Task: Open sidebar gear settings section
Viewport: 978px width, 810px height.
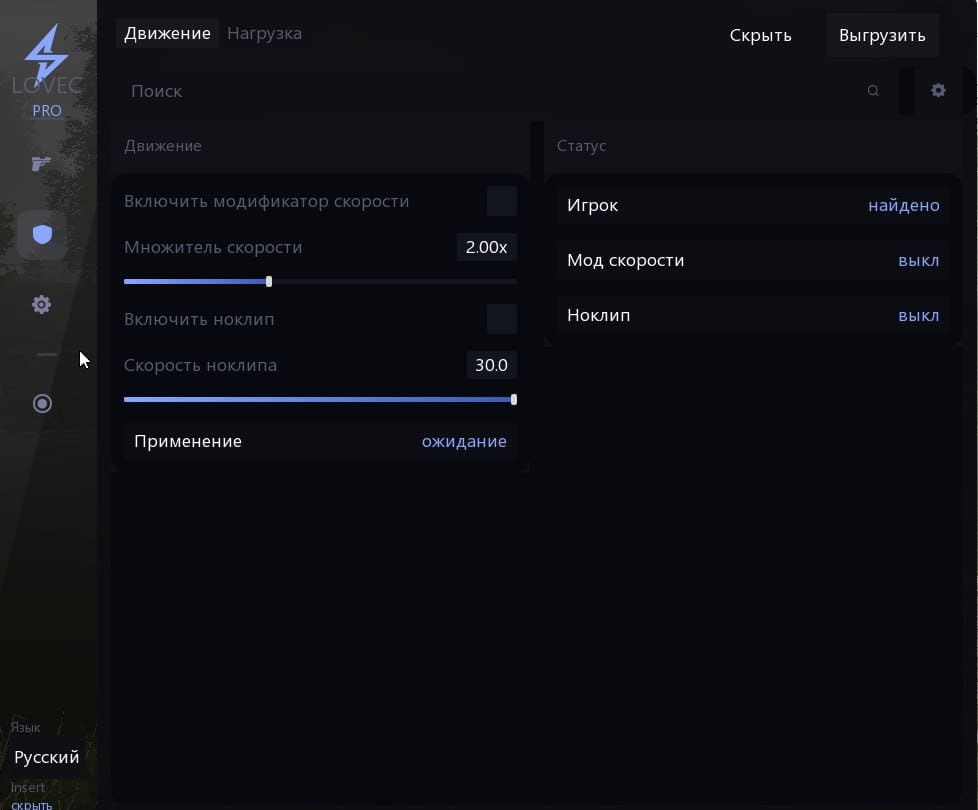Action: tap(42, 305)
